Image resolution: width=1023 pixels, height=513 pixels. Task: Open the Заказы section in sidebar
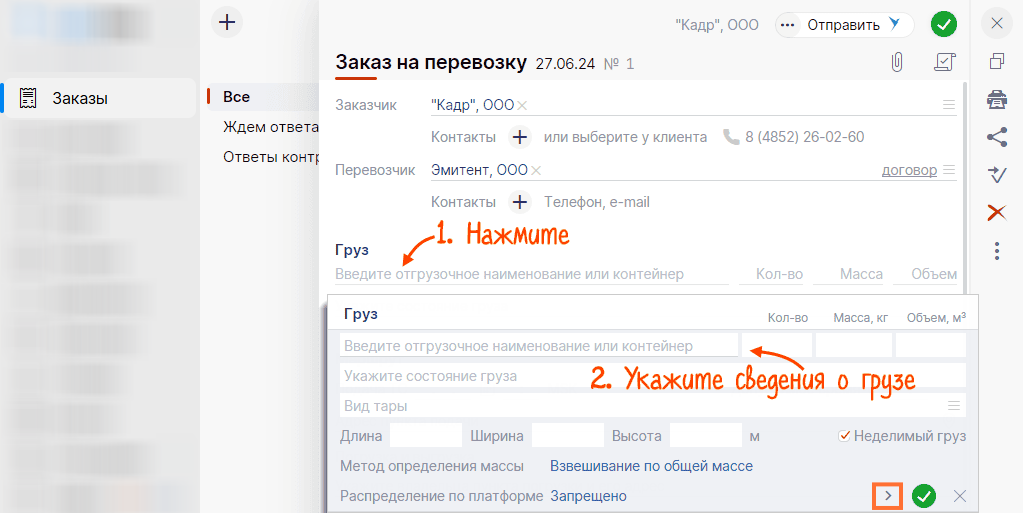click(x=98, y=99)
